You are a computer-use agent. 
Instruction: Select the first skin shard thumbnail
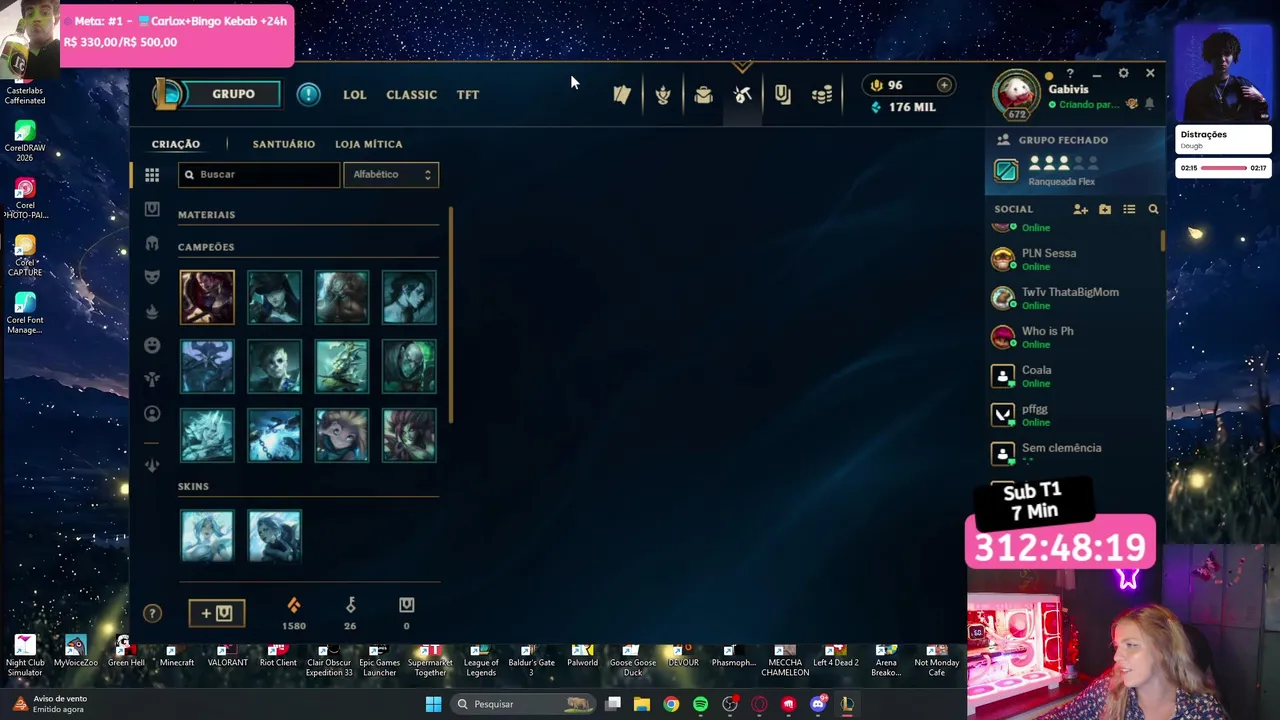[x=207, y=535]
